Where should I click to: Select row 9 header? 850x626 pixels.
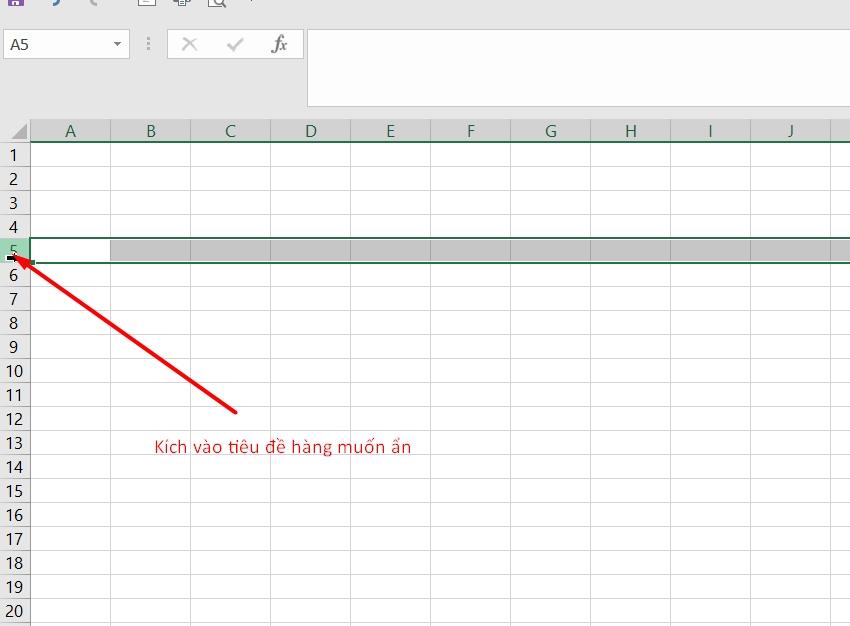coord(15,346)
